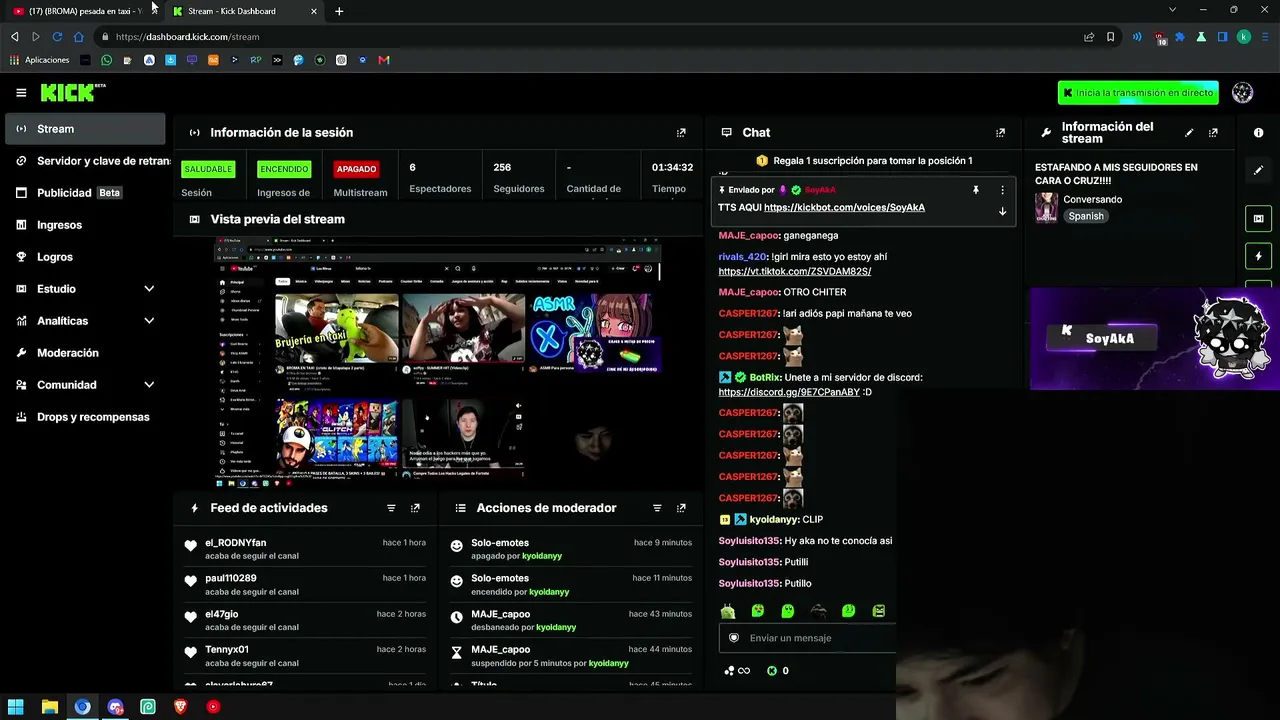This screenshot has width=1280, height=720.
Task: Pop out the Información de la sesión panel
Action: (681, 132)
